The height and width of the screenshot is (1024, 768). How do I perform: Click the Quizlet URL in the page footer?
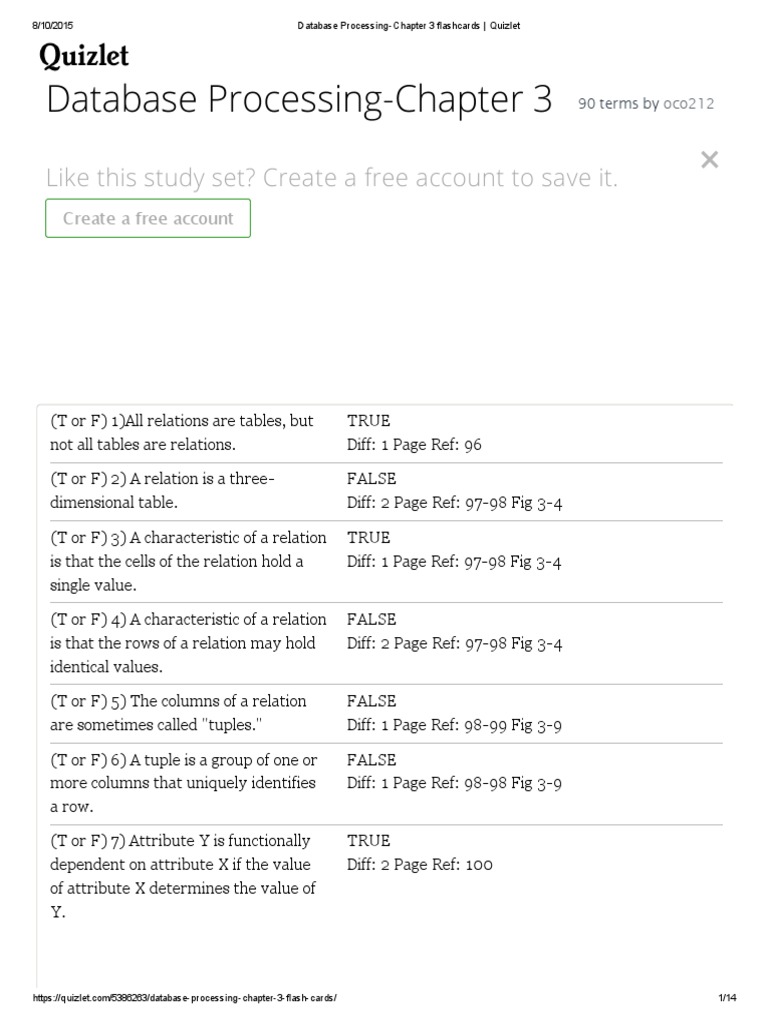click(x=184, y=998)
